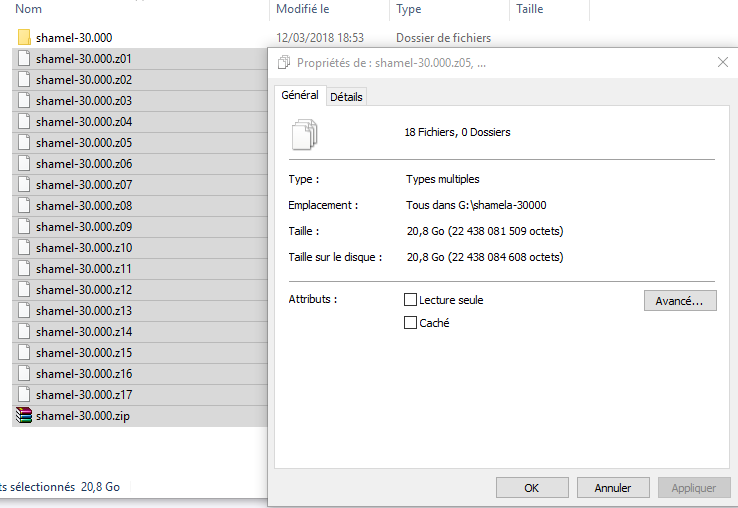Open the Avancé... attributes dialog

click(x=680, y=301)
